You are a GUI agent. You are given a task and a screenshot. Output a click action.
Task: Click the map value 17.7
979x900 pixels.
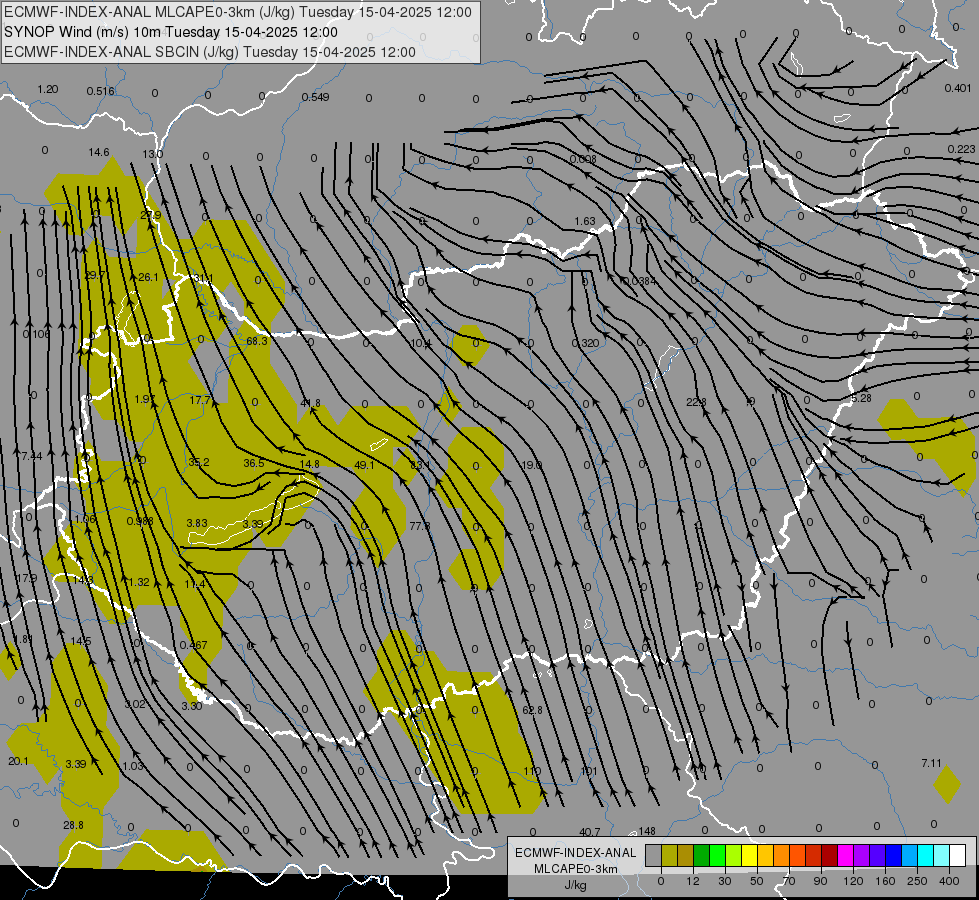click(200, 400)
